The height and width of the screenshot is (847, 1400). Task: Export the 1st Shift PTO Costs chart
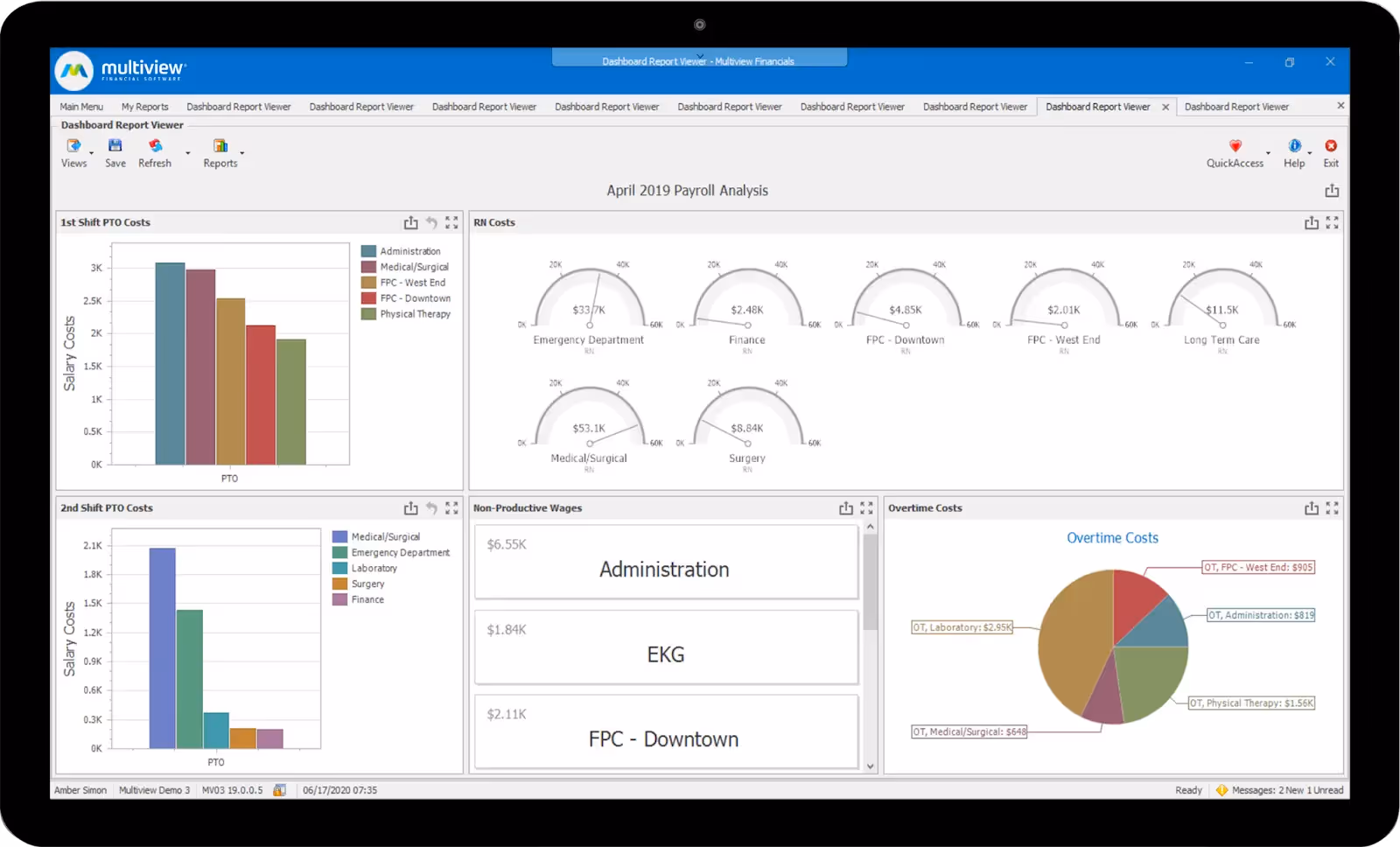coord(411,223)
